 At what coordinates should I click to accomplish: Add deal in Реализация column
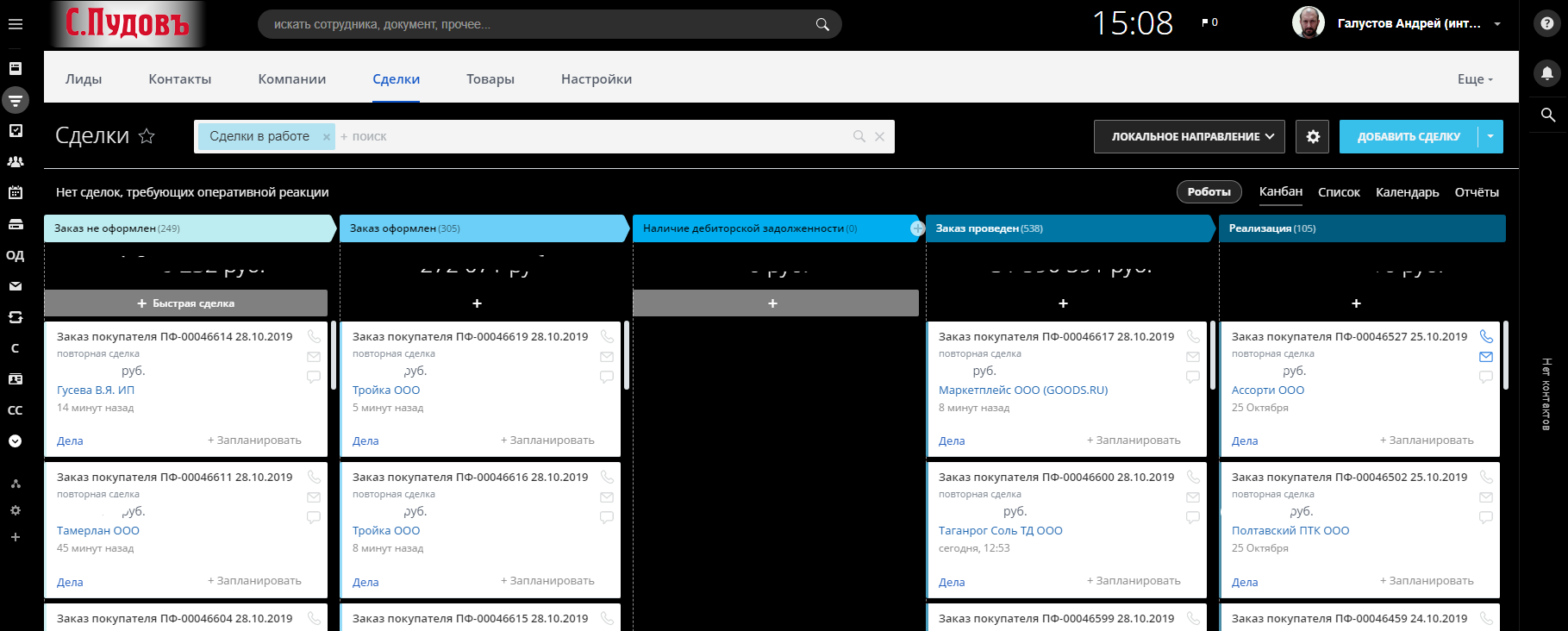1356,303
